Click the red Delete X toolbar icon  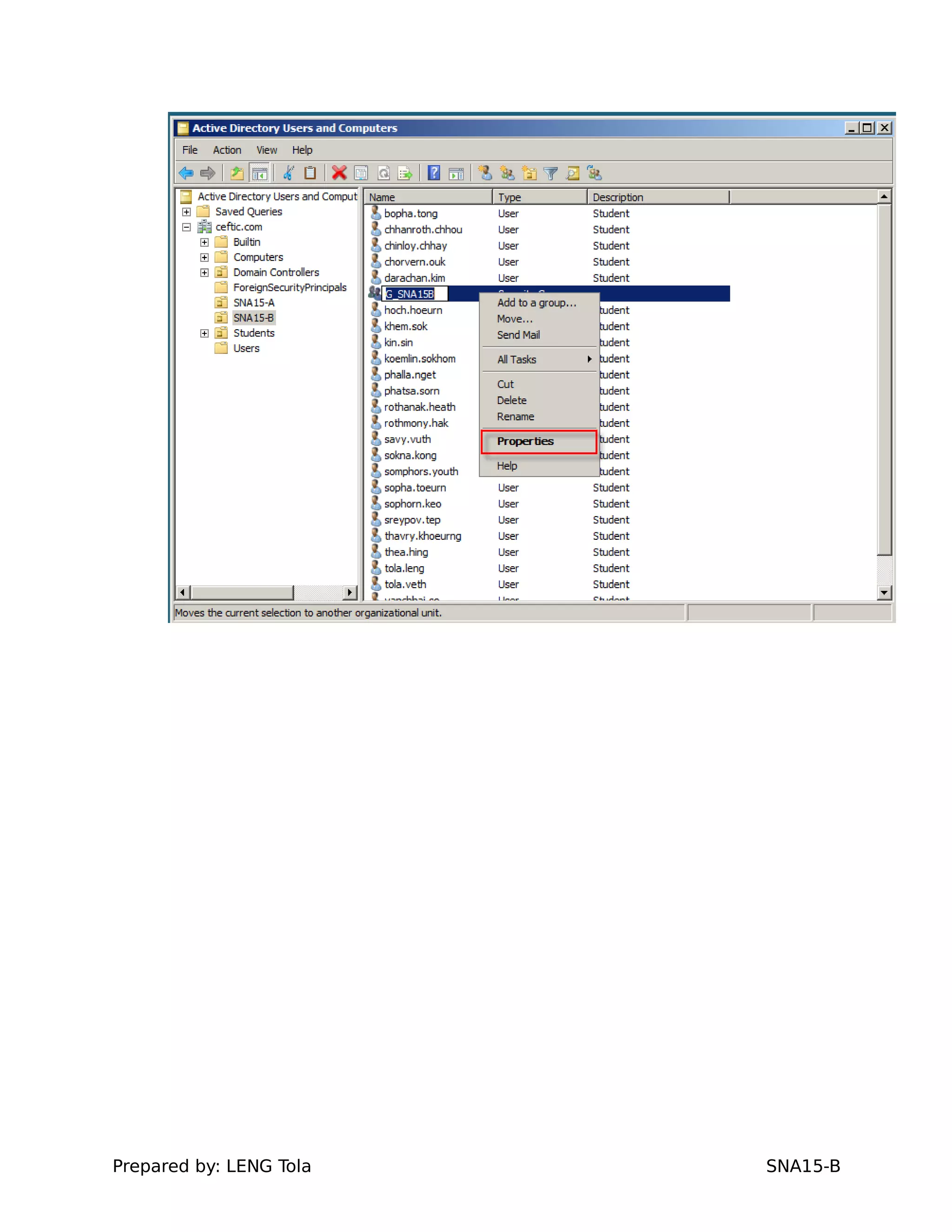tap(339, 173)
